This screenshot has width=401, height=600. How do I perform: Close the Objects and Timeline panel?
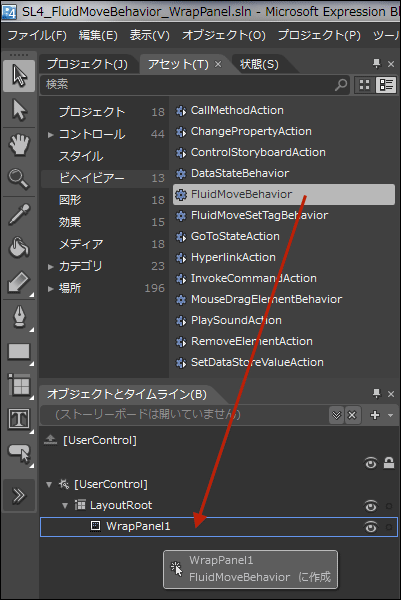(391, 394)
